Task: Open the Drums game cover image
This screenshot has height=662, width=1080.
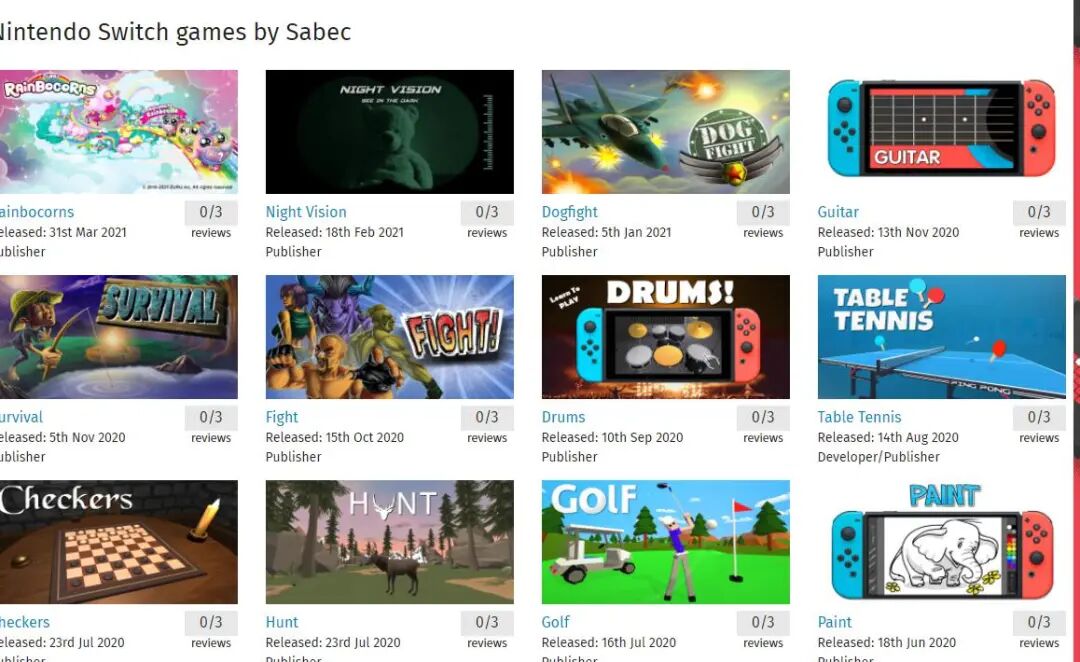Action: point(665,337)
